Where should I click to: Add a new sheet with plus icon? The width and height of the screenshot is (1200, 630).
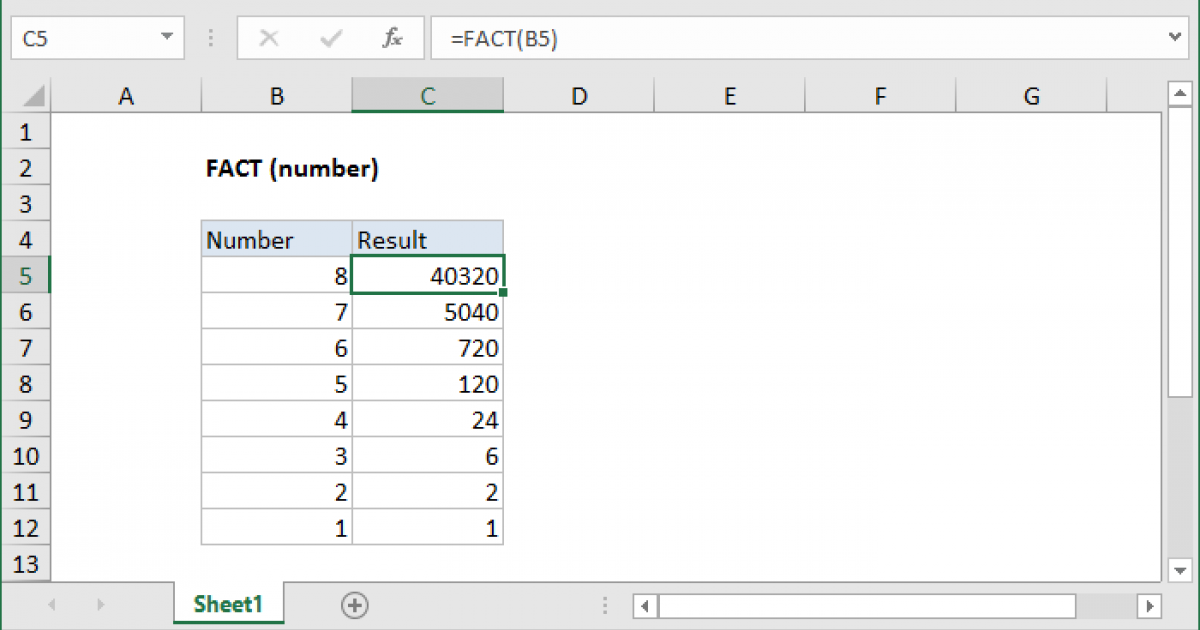point(355,604)
